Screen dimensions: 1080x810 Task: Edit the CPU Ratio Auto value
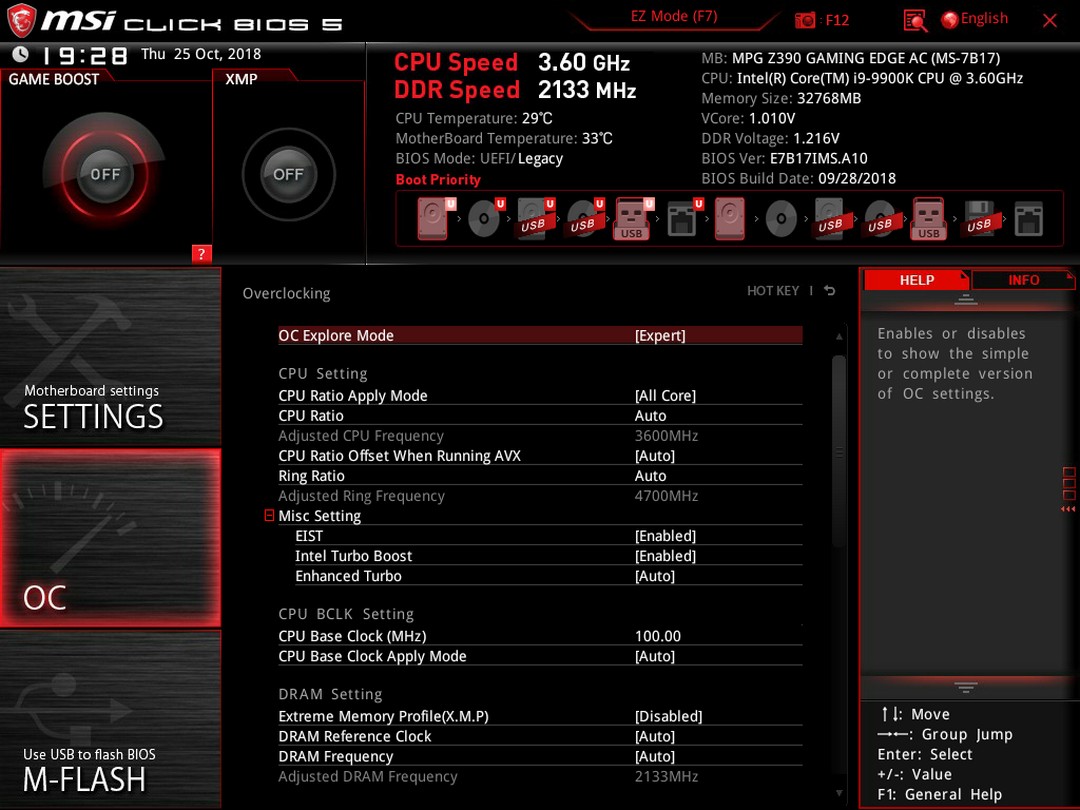[x=540, y=415]
